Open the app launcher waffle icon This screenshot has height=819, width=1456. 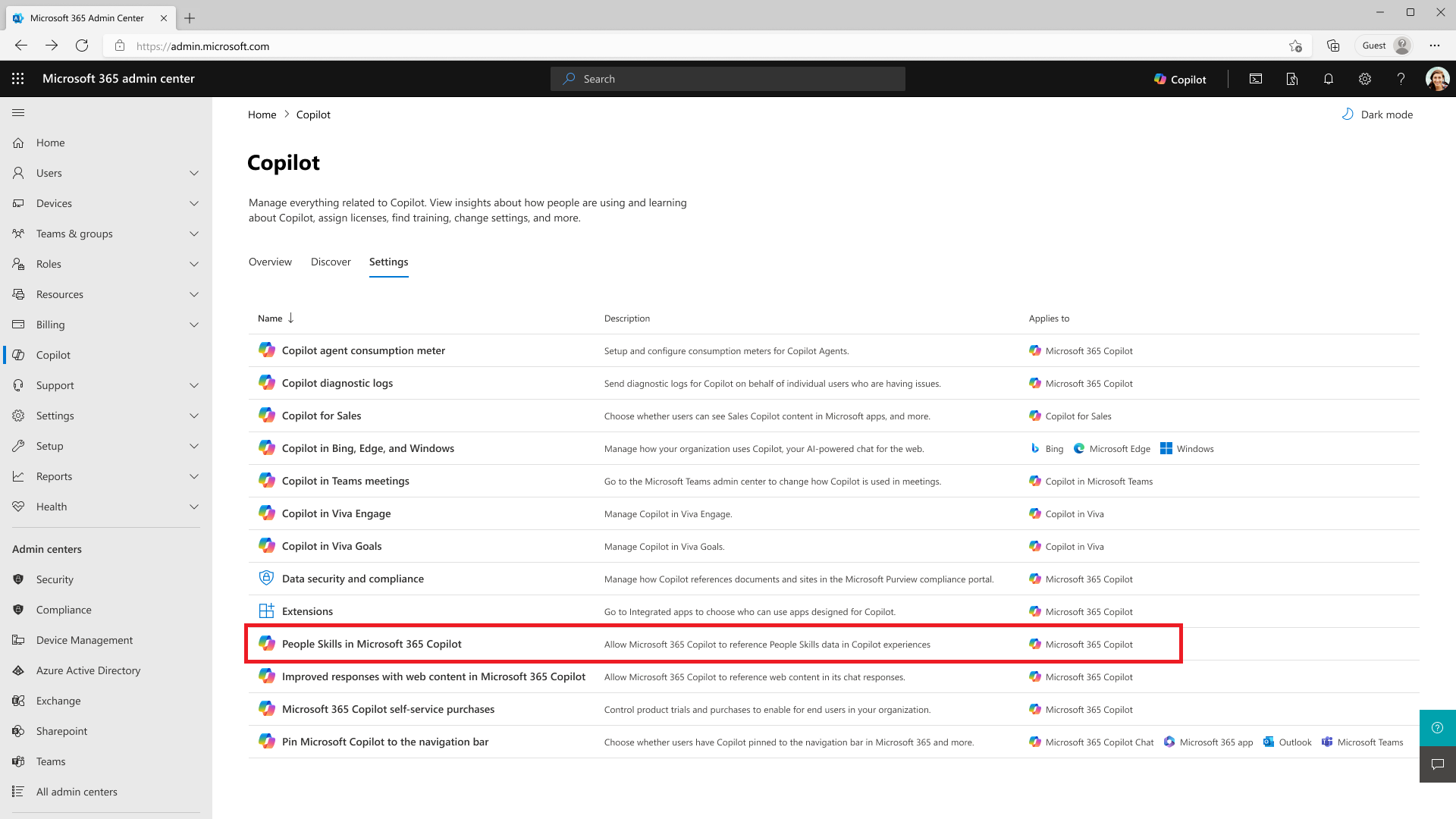18,79
